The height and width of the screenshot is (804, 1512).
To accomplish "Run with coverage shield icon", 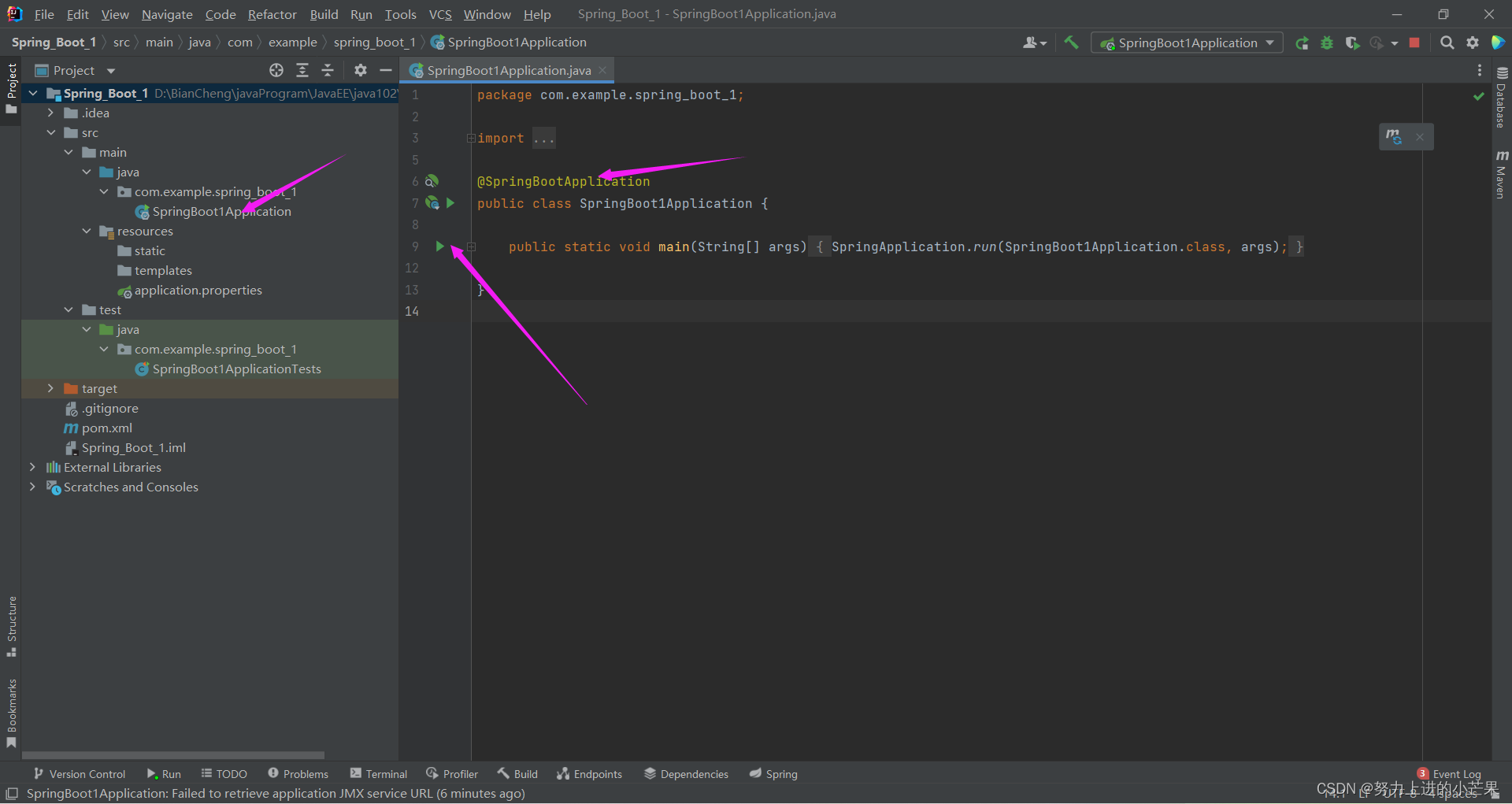I will 1352,43.
